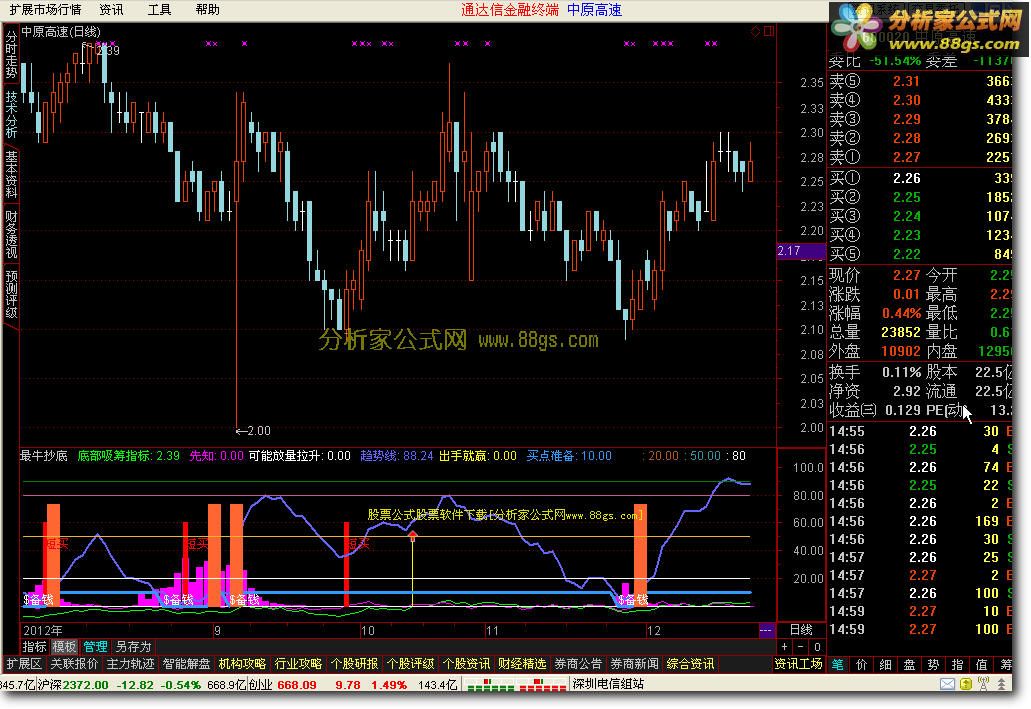Click the purple --- button on timeline
This screenshot has height=709, width=1031.
pyautogui.click(x=766, y=630)
